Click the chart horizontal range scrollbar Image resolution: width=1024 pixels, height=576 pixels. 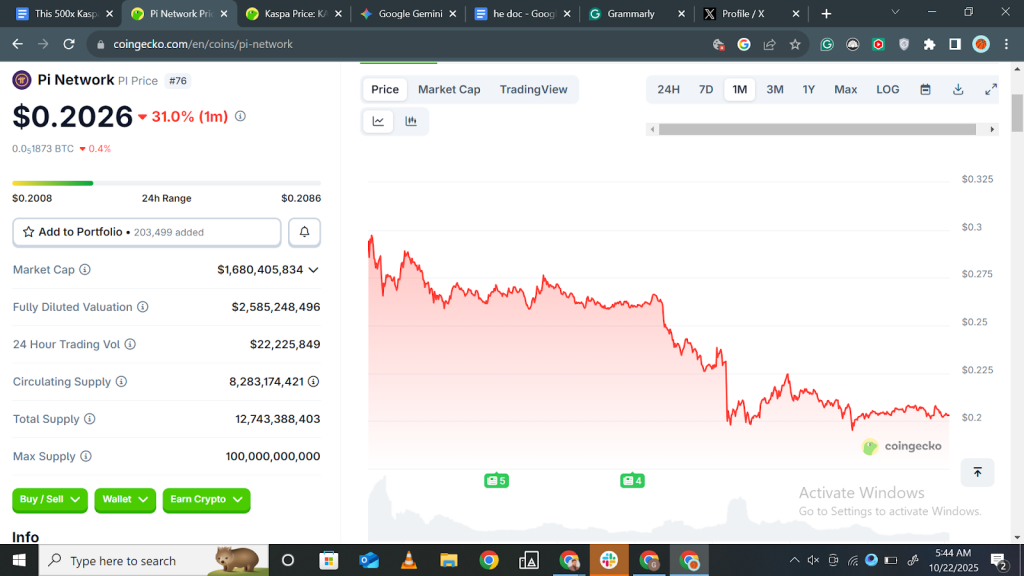pos(818,129)
